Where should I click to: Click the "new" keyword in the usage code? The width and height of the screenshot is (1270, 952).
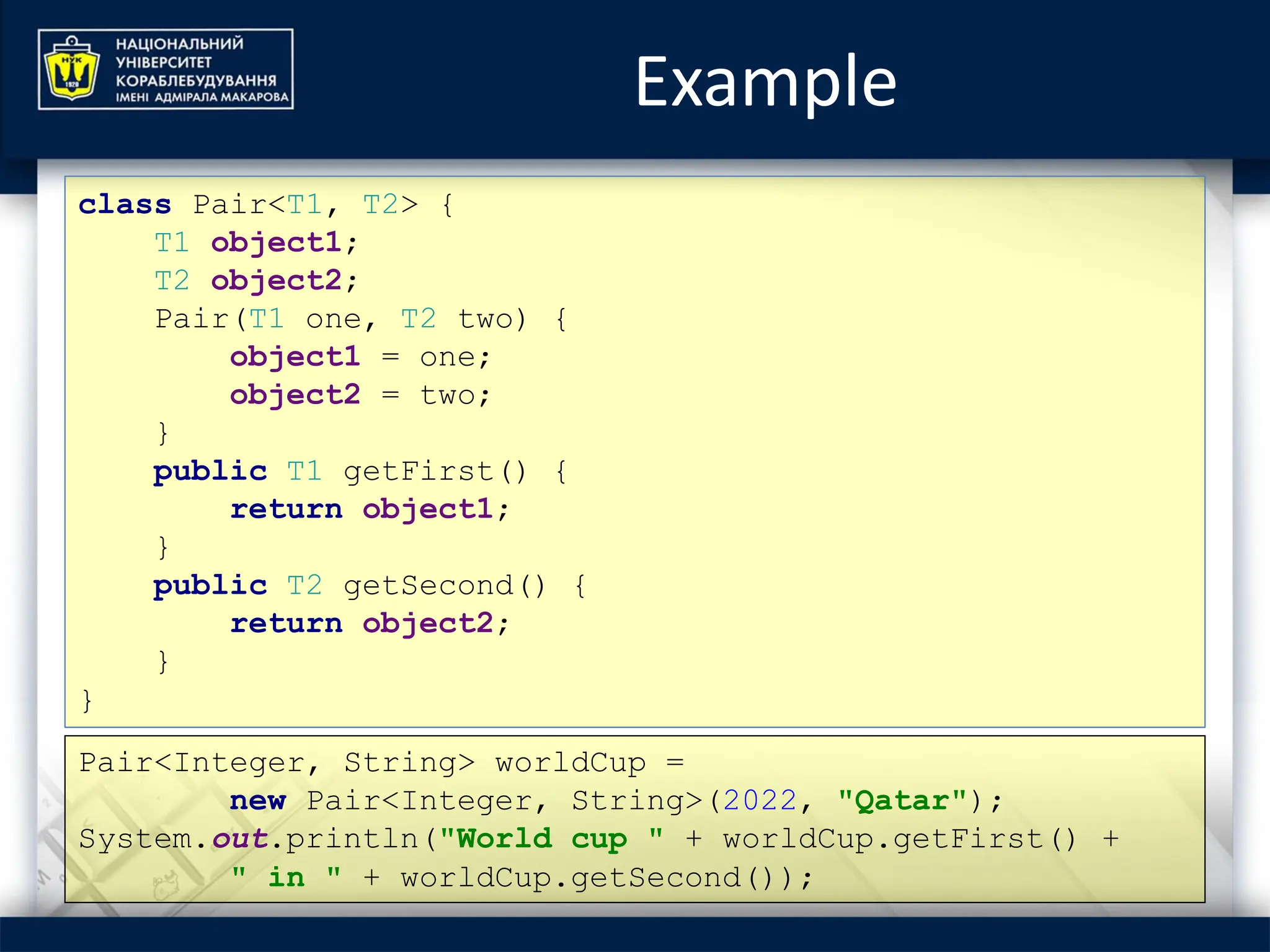coord(257,801)
